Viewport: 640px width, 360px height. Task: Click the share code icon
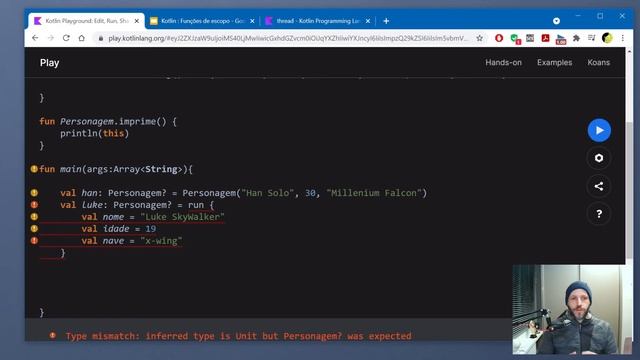599,186
